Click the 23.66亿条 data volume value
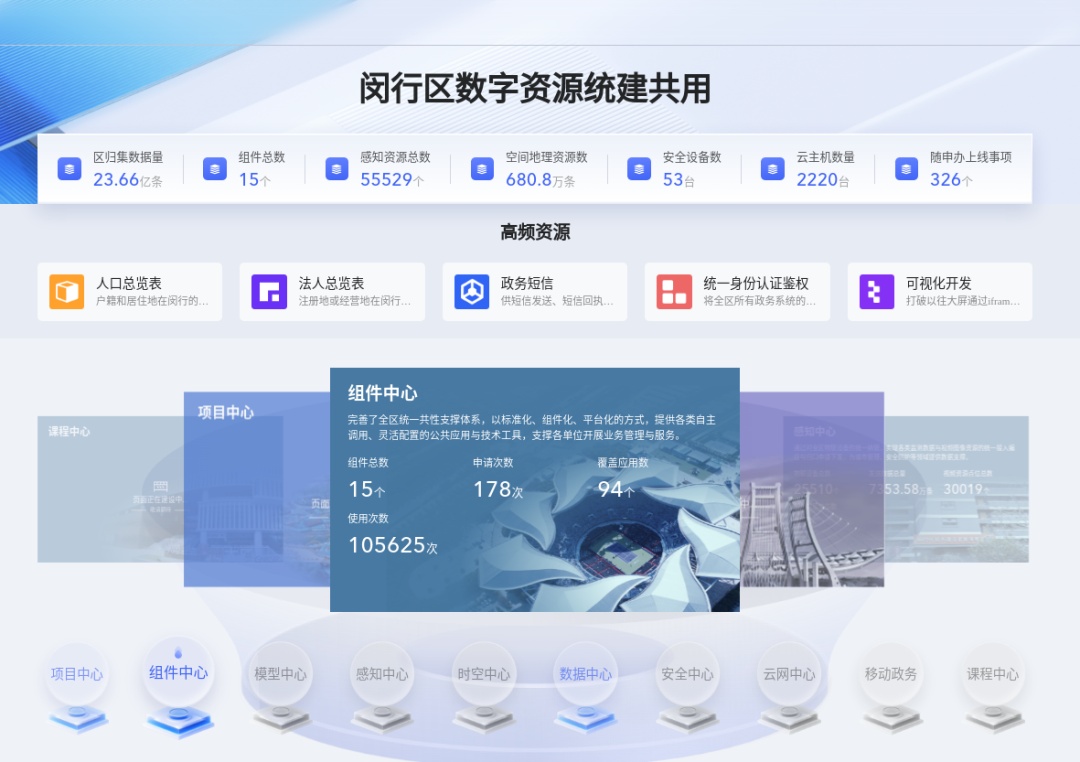The image size is (1080, 762). pyautogui.click(x=127, y=180)
